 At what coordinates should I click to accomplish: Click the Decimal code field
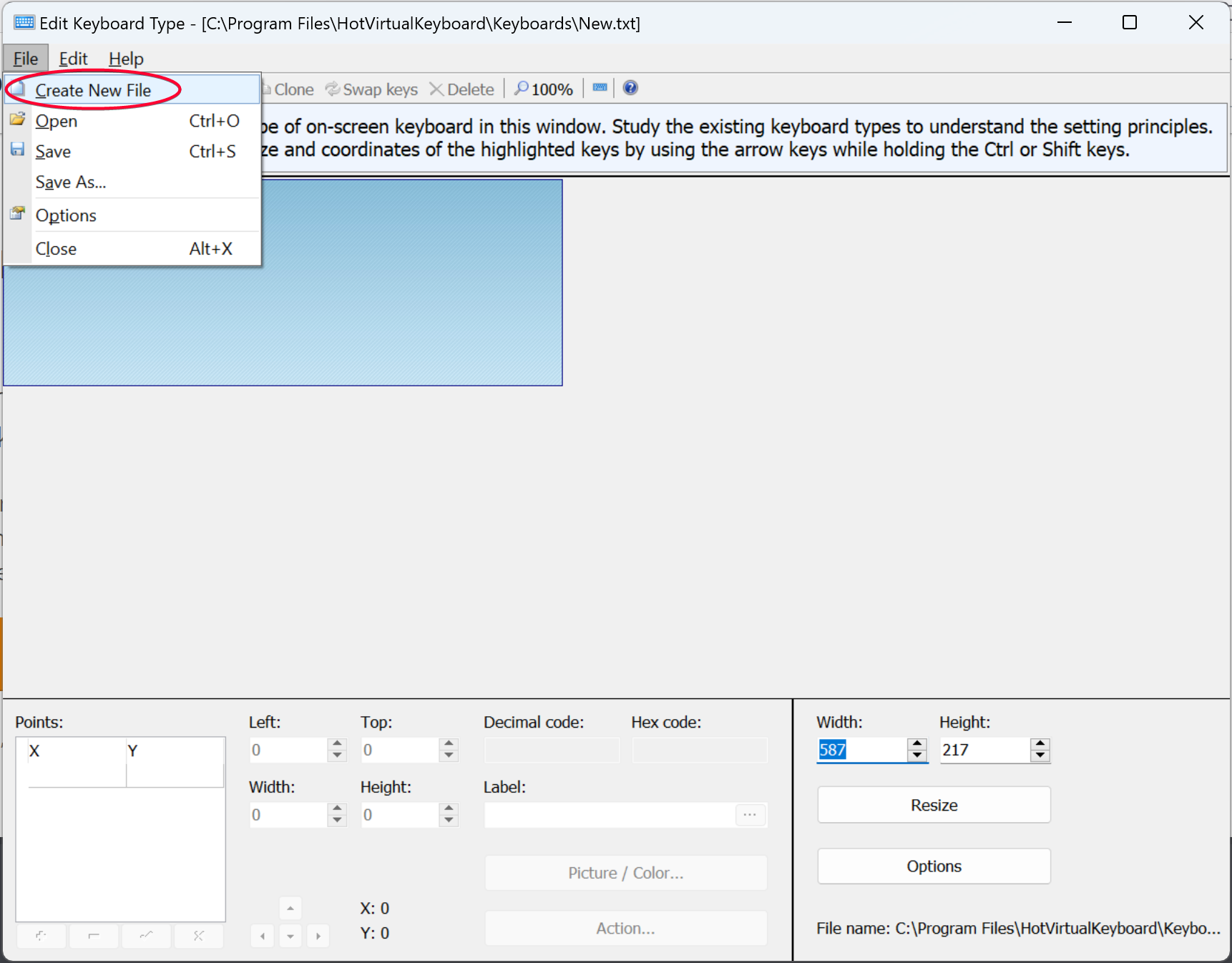552,750
